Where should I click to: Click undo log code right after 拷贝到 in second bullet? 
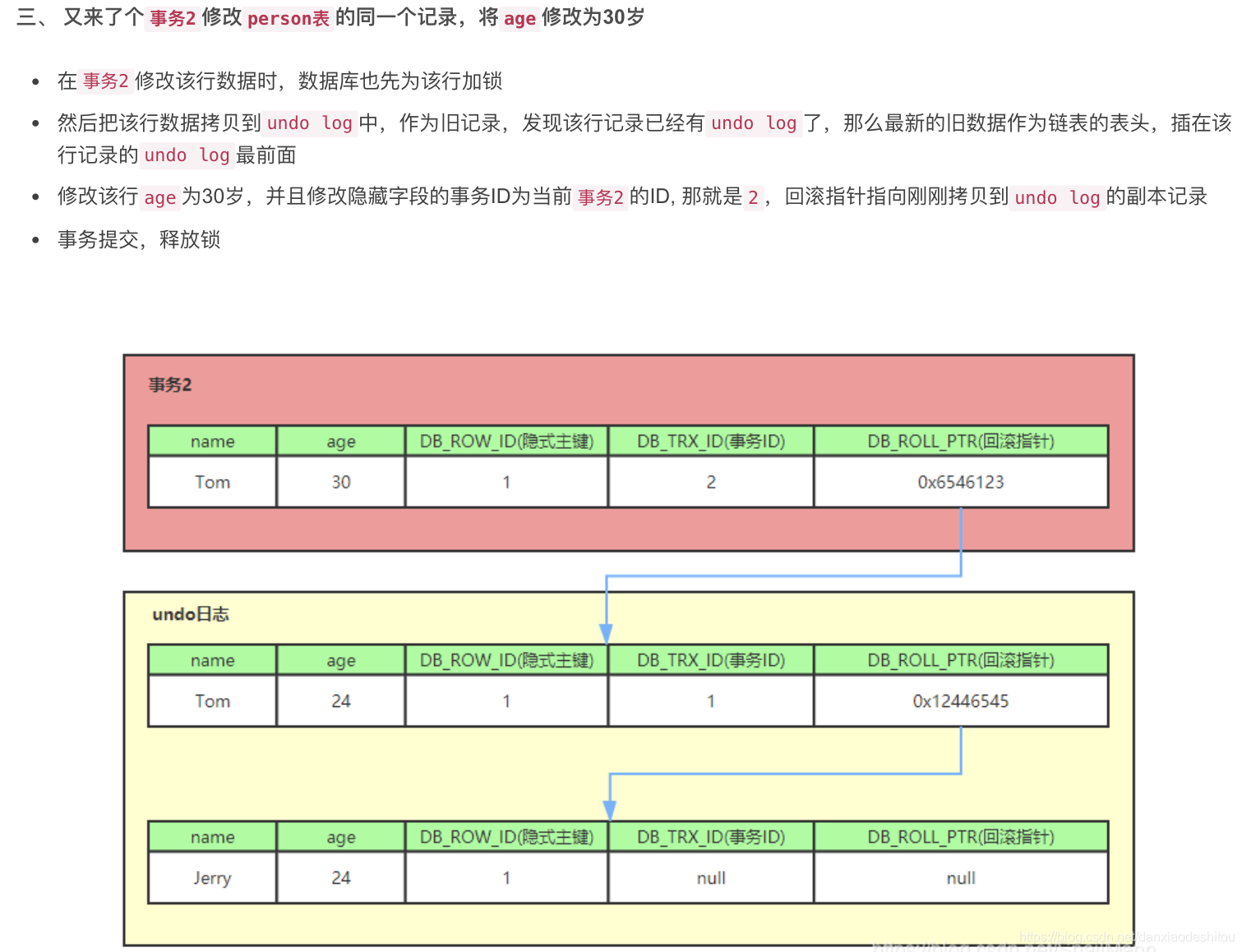[x=310, y=123]
